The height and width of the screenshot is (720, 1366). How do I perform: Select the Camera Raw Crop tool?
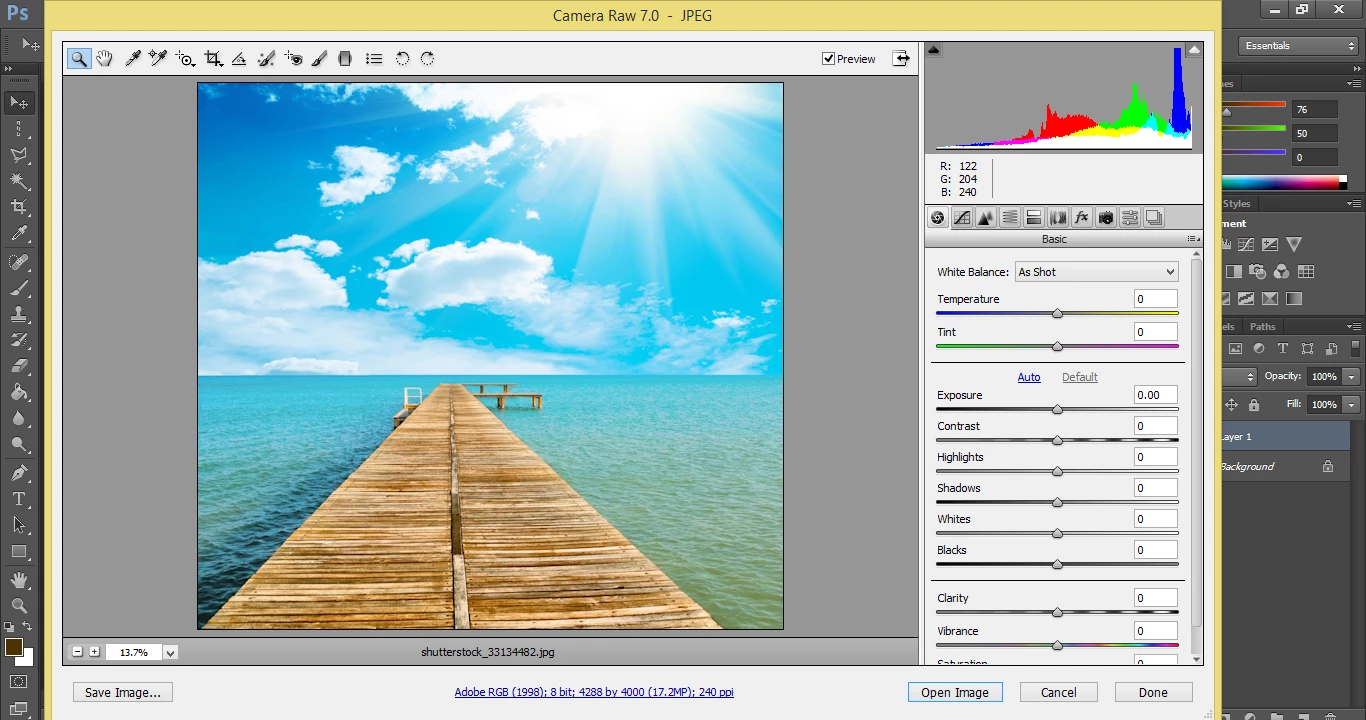pos(213,59)
